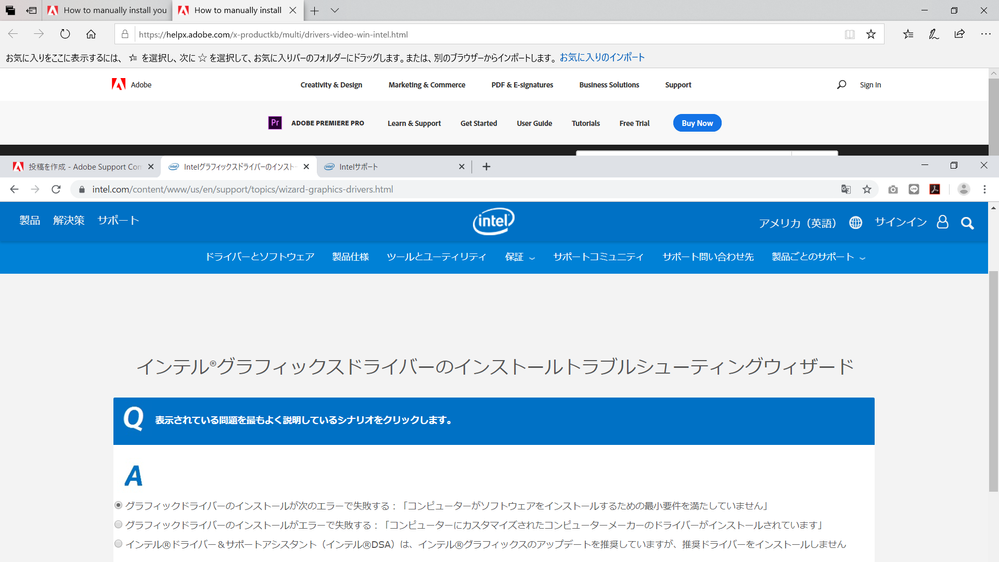Click Intel site search magnifier
The image size is (999, 562).
(x=967, y=223)
